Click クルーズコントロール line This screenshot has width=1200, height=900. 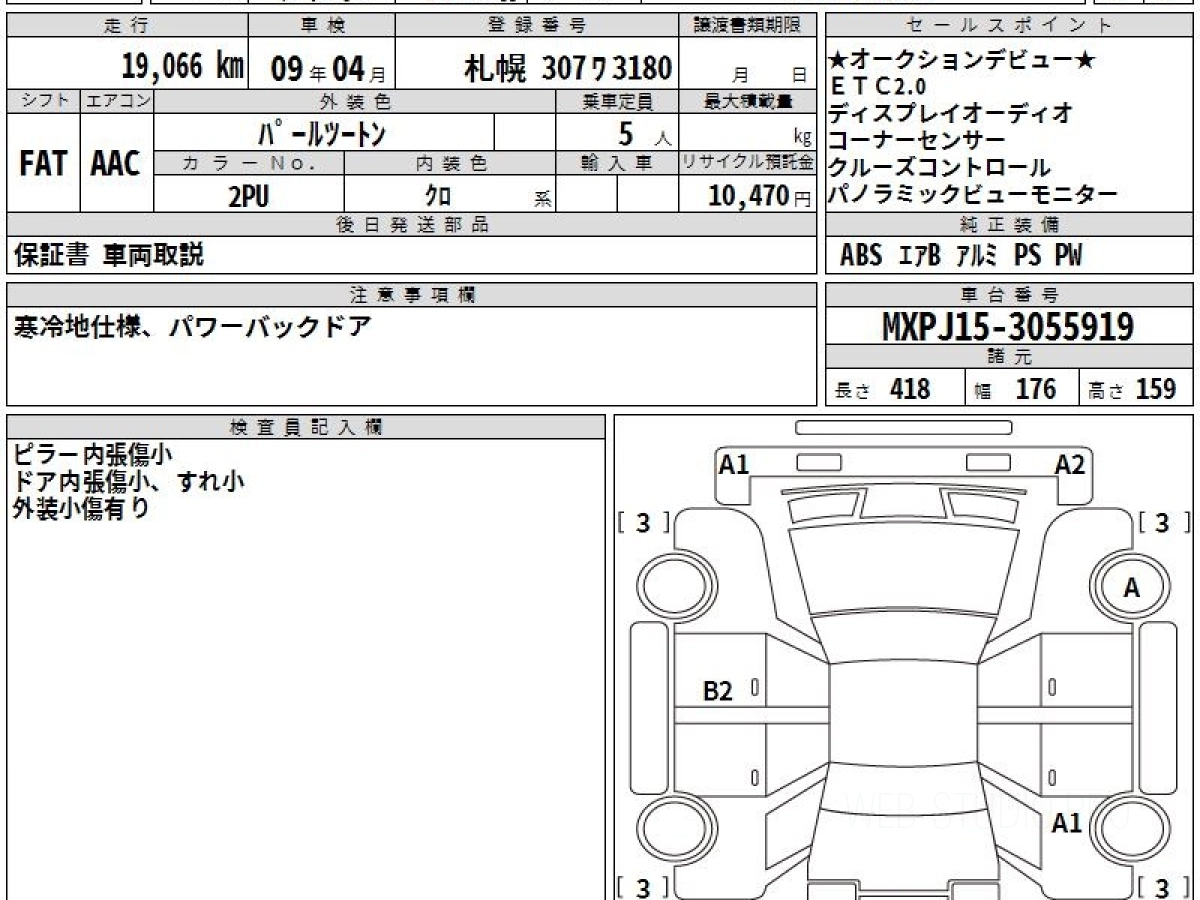coord(939,167)
